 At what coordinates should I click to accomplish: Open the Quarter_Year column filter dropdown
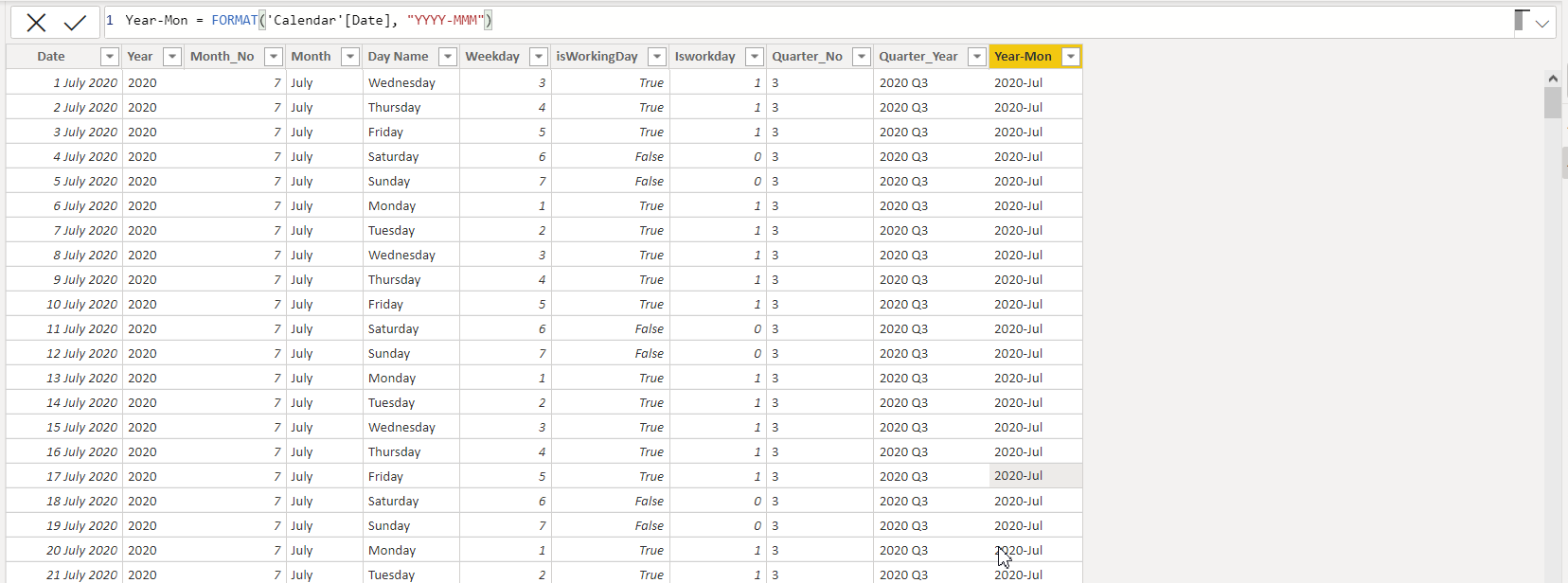click(x=977, y=57)
